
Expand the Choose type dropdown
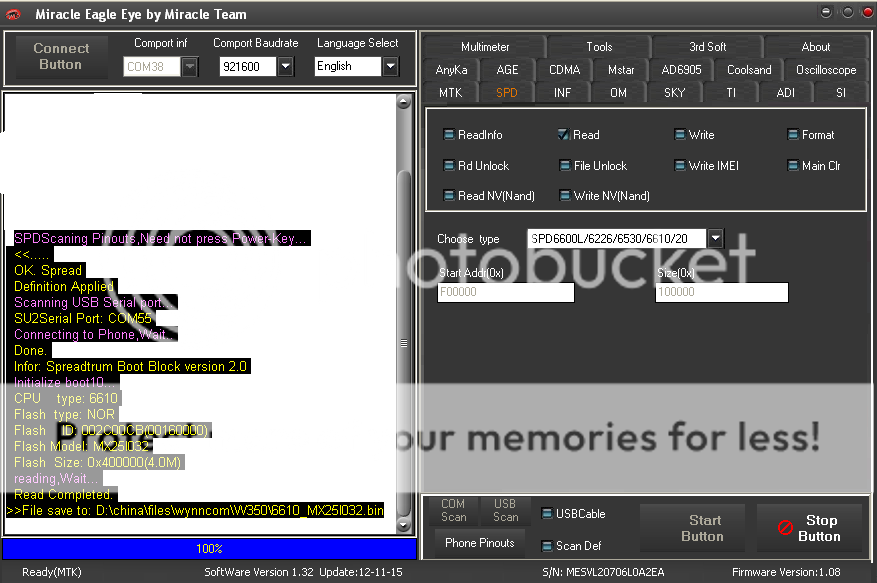(715, 238)
